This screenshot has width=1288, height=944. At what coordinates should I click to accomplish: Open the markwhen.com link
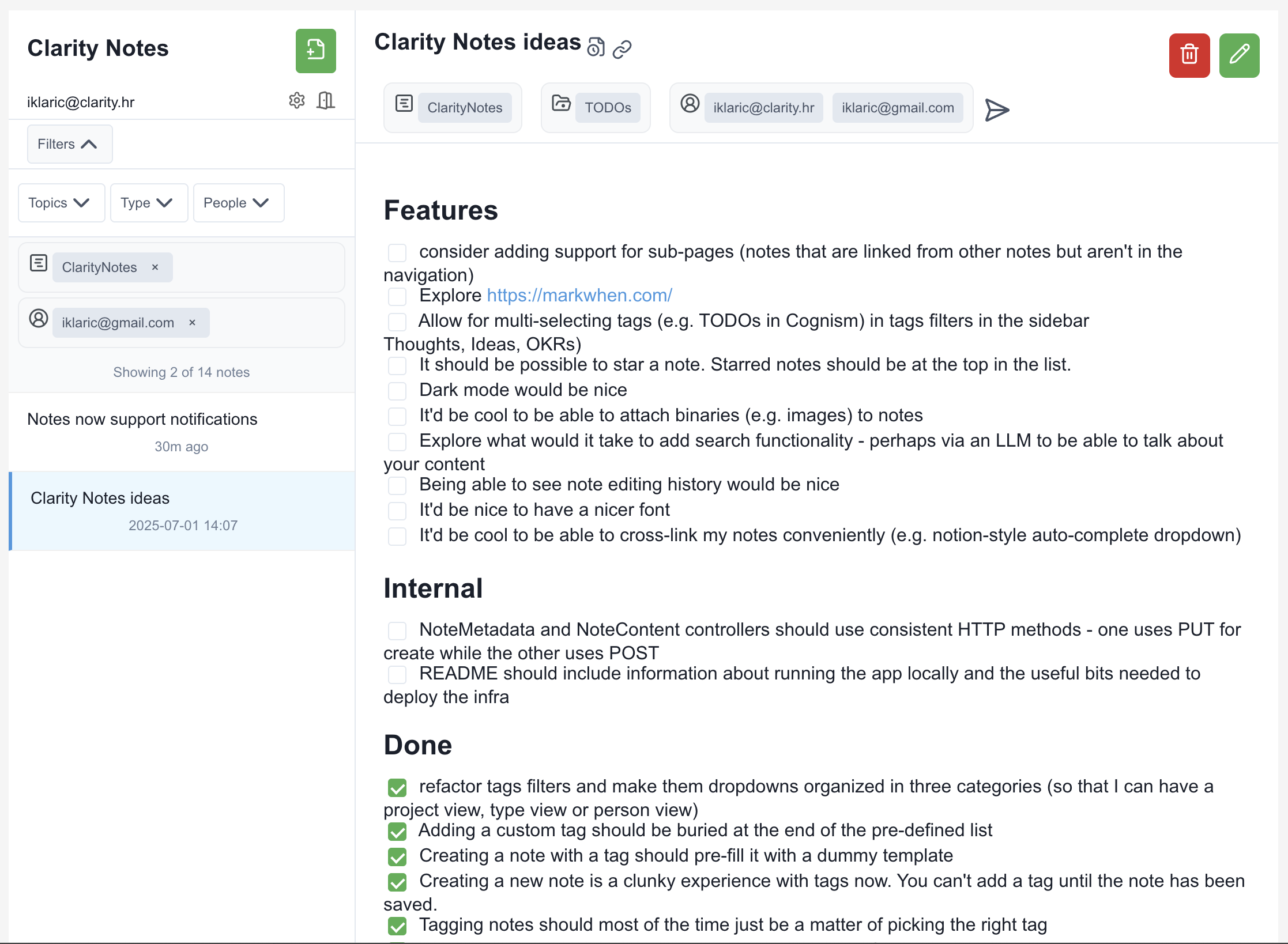579,295
